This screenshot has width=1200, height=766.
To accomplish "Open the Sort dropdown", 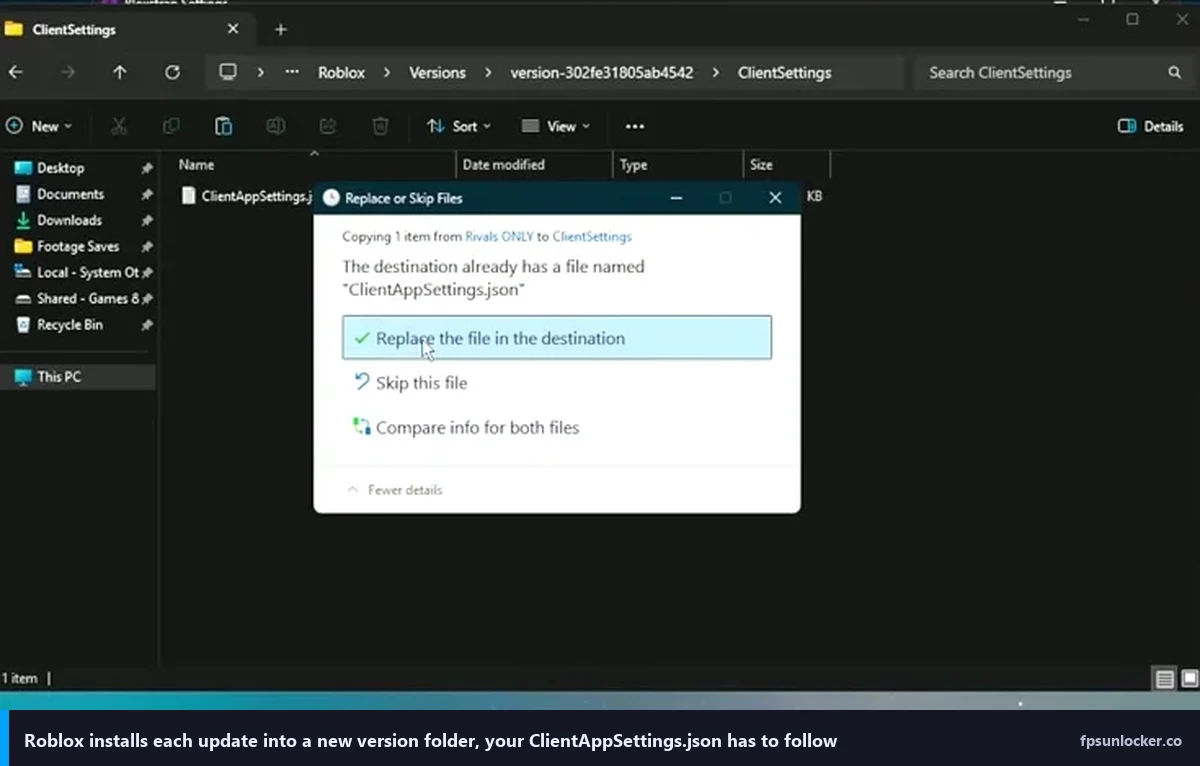I will coord(459,126).
